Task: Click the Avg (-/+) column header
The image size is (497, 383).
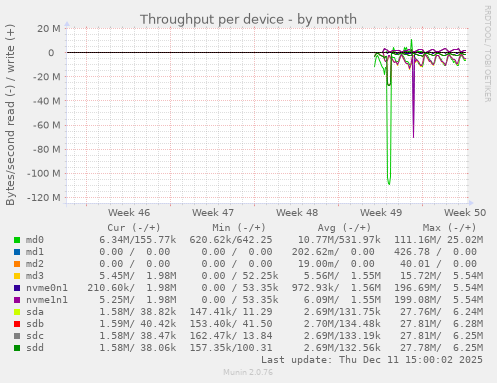Action: [x=344, y=228]
